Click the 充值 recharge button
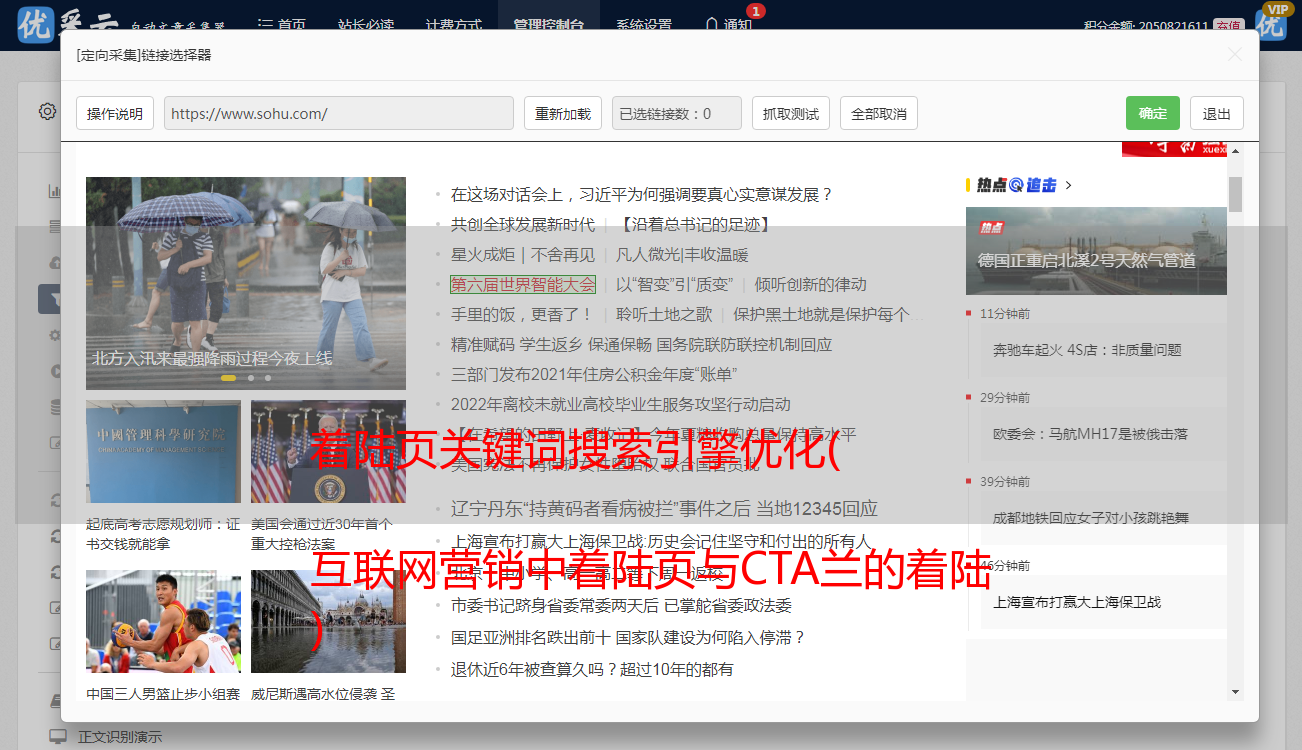The height and width of the screenshot is (750, 1302). (1229, 26)
